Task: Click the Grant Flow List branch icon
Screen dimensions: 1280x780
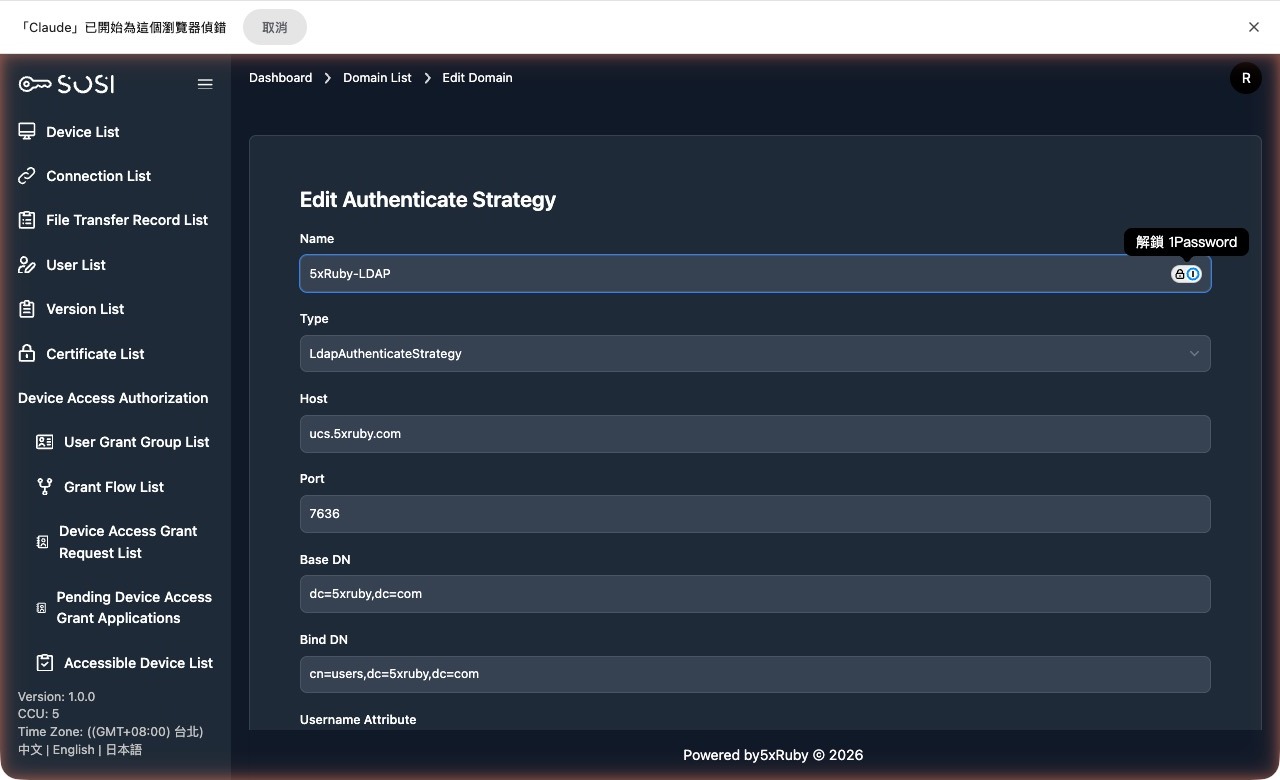Action: 44,487
